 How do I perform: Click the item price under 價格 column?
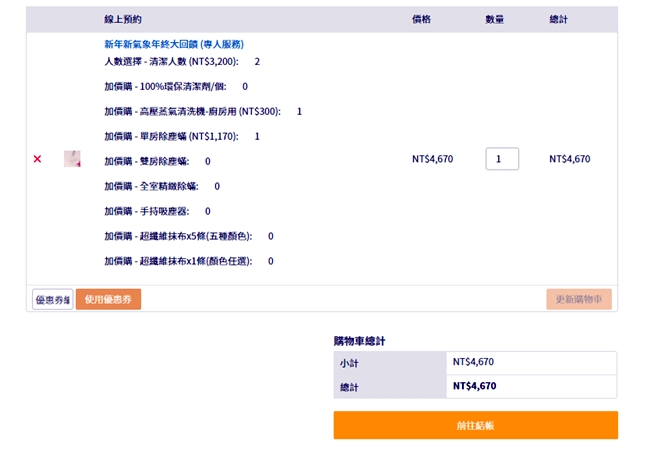tap(433, 159)
